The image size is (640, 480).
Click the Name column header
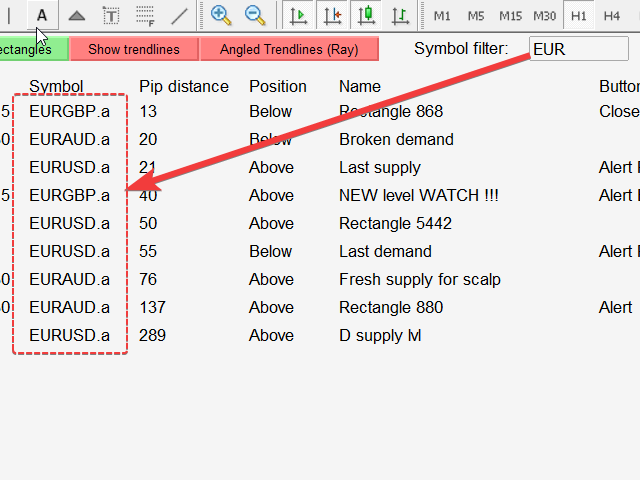(x=360, y=87)
